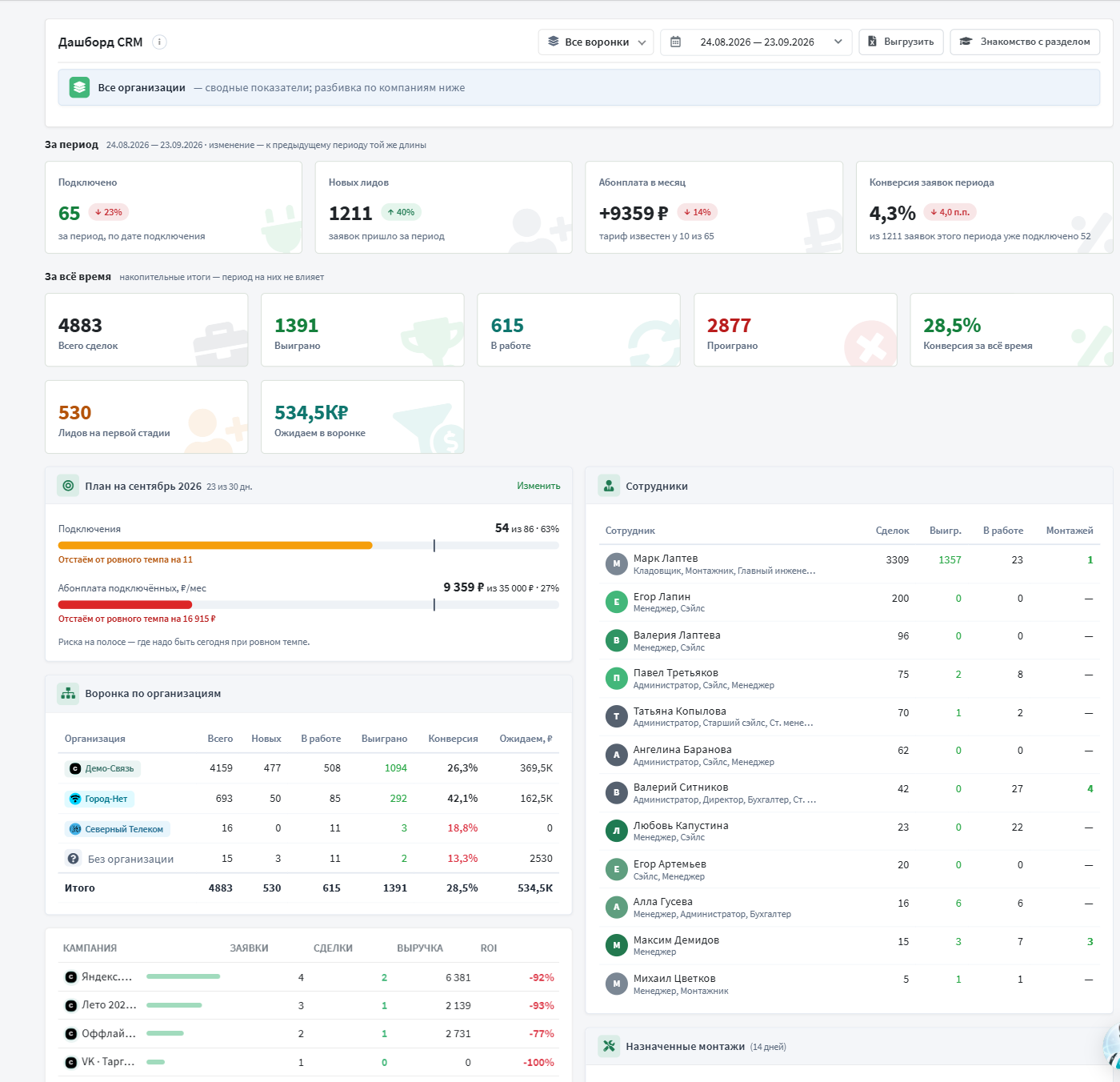Click the red Абонплата подключённых progress bar
1120x1082 pixels.
[x=125, y=604]
